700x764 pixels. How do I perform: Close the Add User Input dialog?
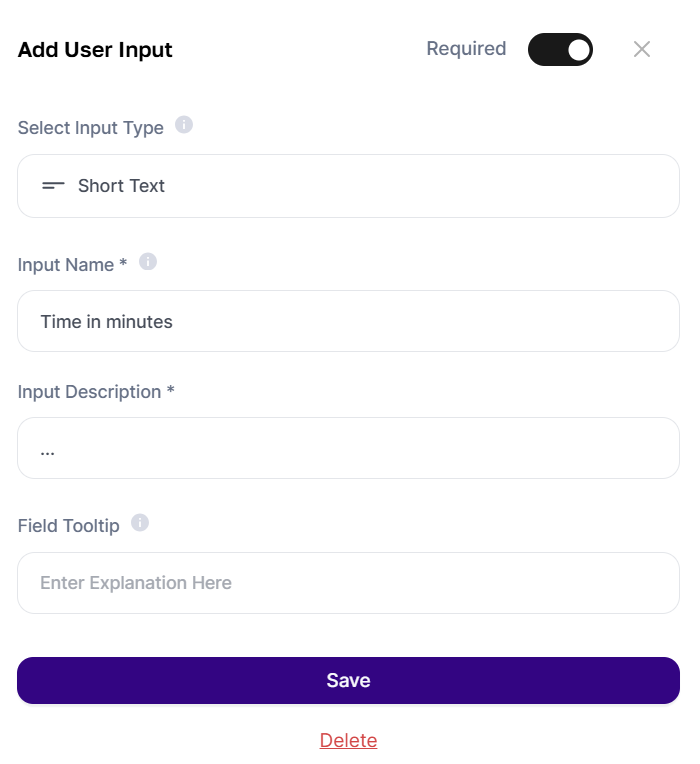(x=642, y=49)
